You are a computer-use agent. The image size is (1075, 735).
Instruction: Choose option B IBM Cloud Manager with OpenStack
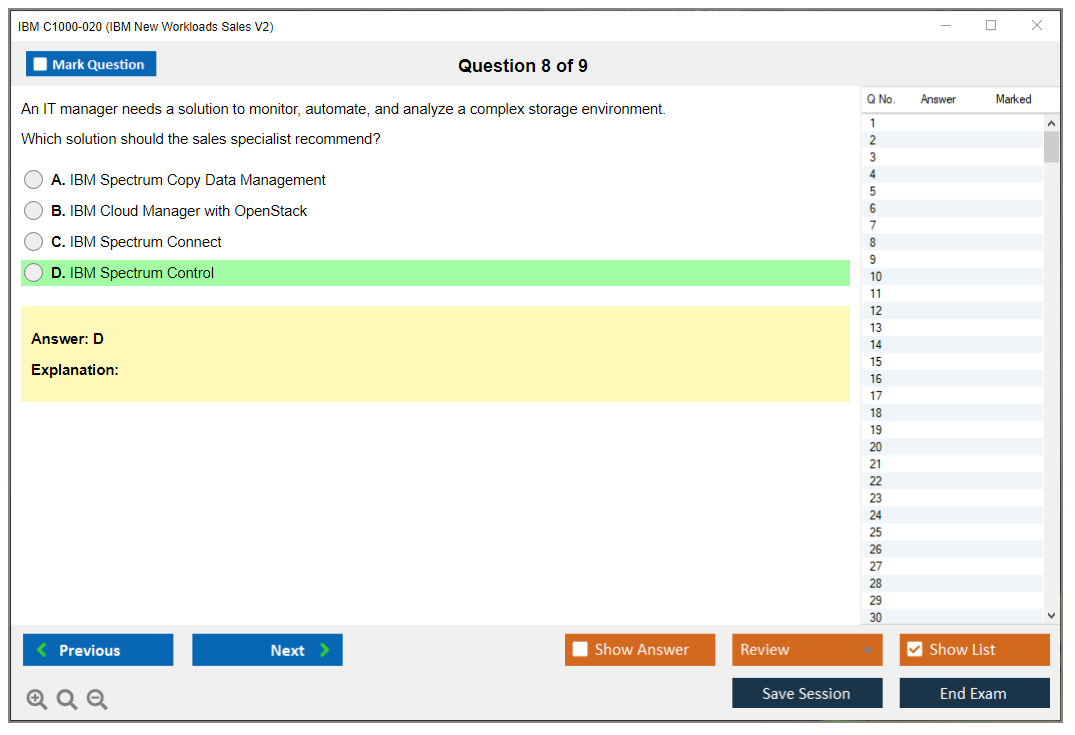point(34,211)
